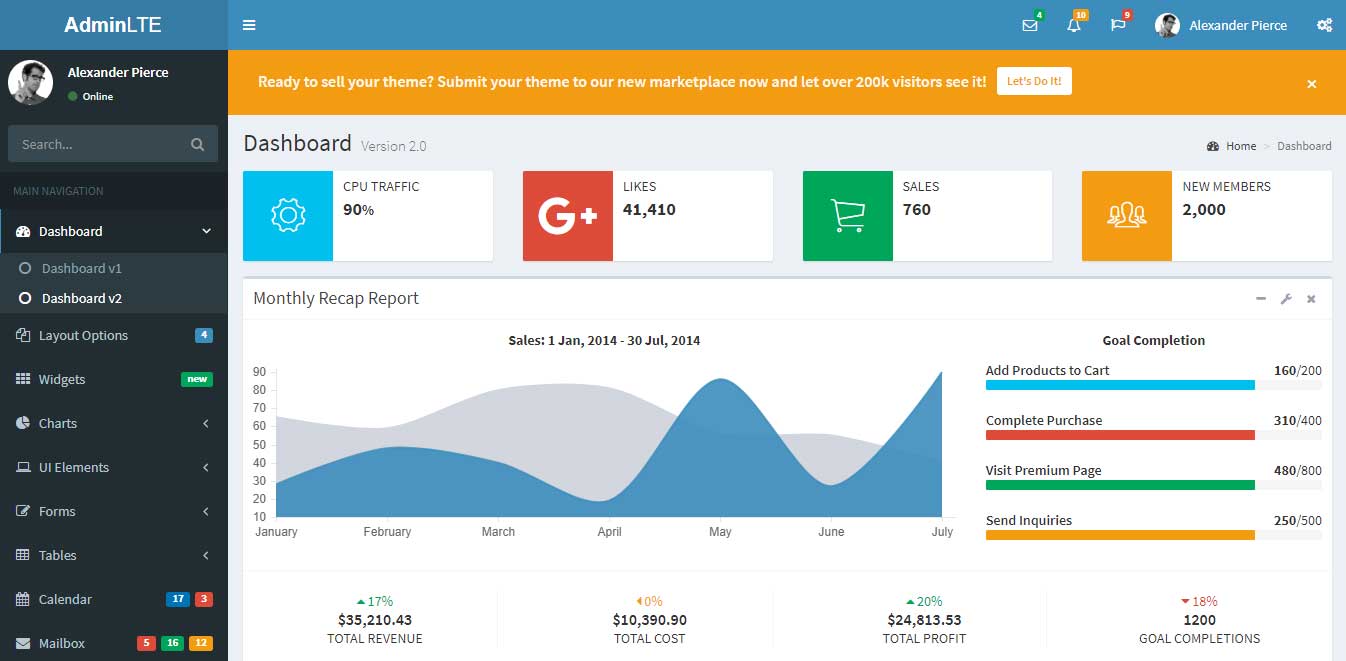Open the messages envelope icon in navbar
This screenshot has width=1346, height=661.
coord(1030,25)
